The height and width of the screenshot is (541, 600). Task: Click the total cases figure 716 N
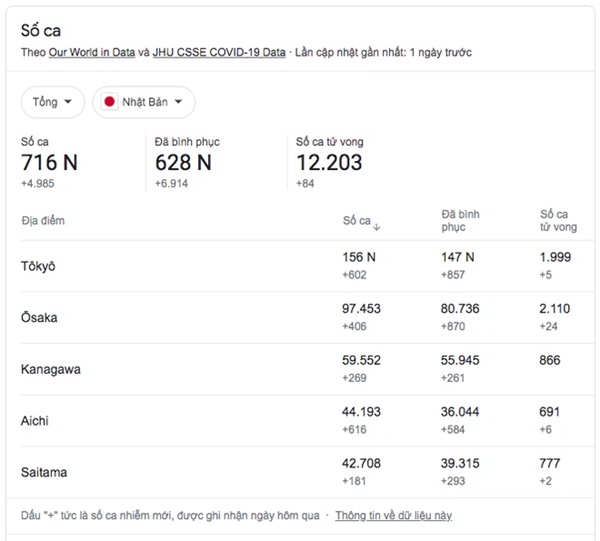(49, 162)
